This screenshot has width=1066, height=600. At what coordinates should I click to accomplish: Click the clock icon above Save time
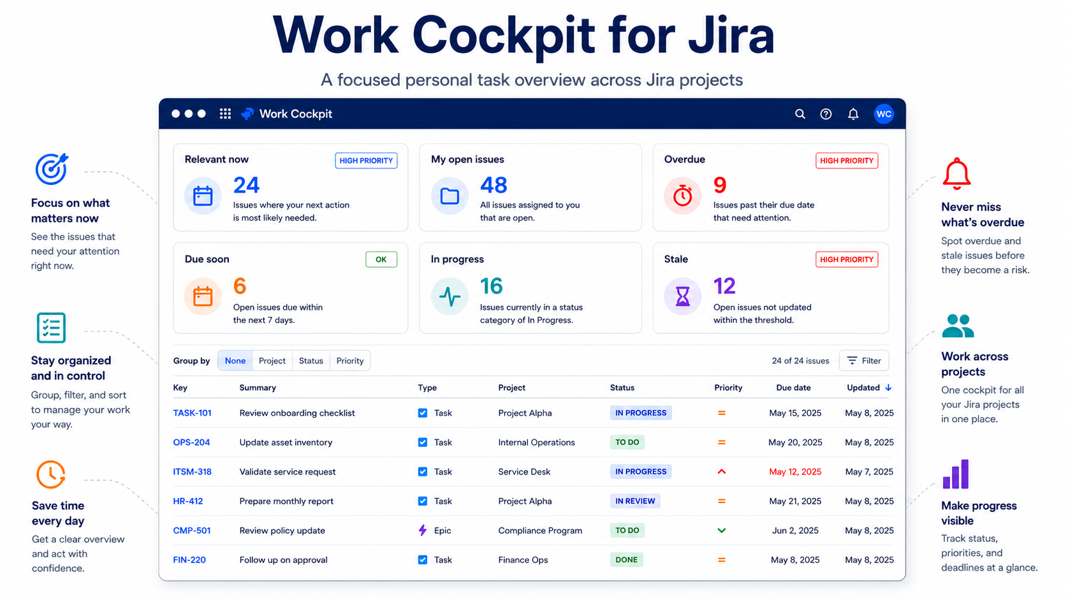click(51, 474)
